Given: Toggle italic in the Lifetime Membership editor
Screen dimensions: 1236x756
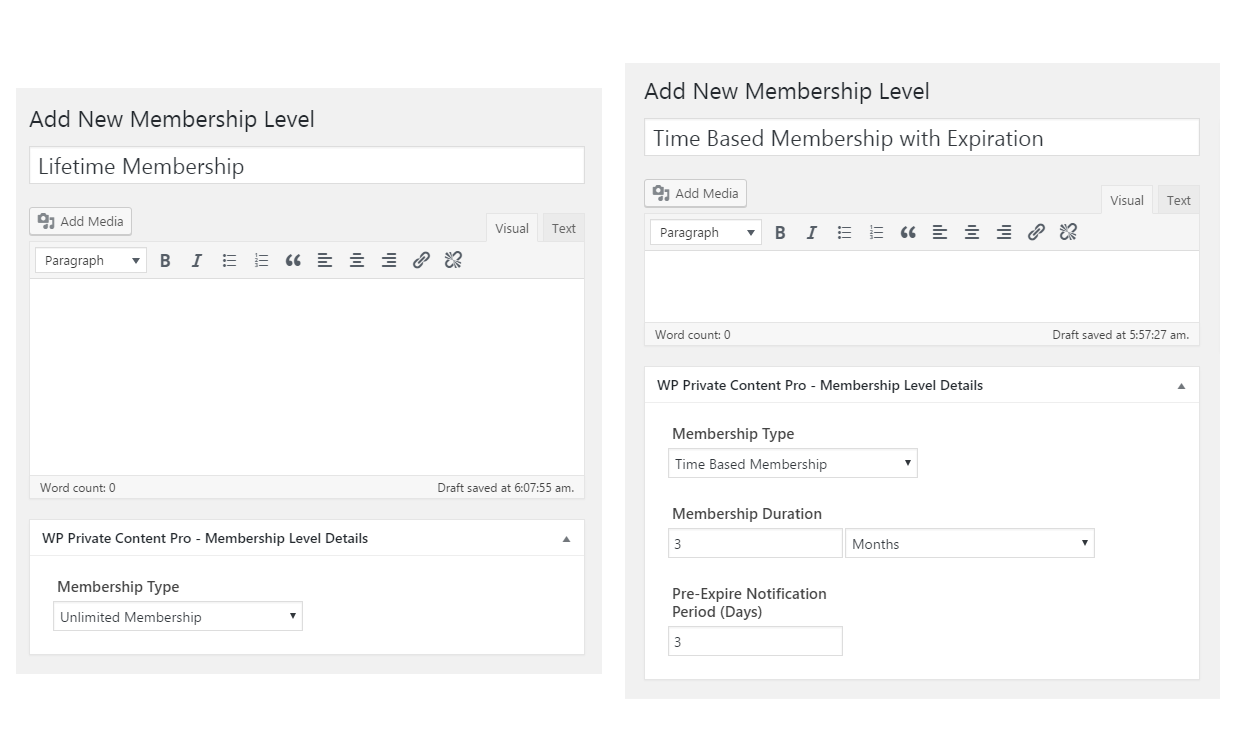Looking at the screenshot, I should [197, 260].
